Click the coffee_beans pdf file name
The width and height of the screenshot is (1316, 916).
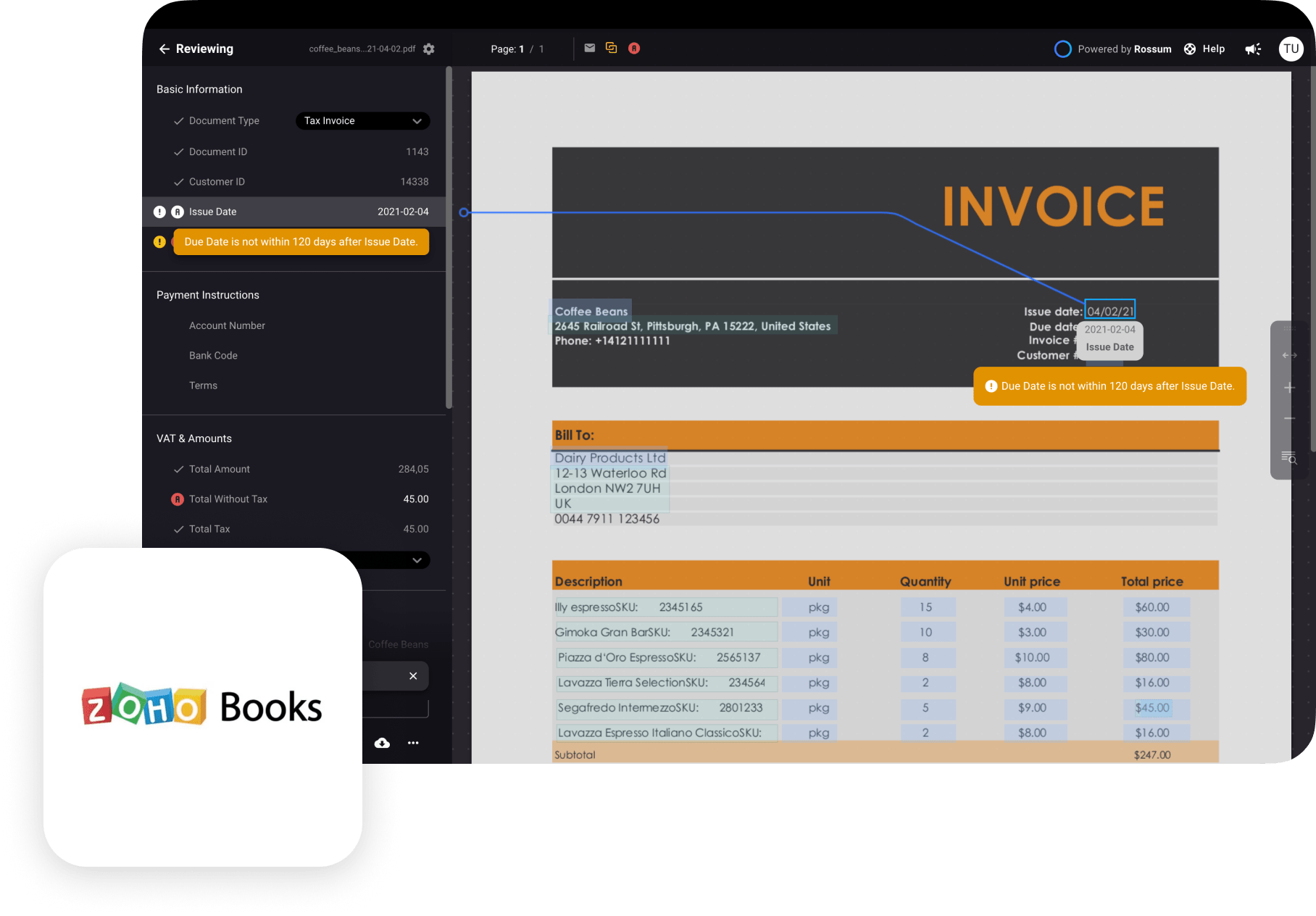pyautogui.click(x=362, y=49)
